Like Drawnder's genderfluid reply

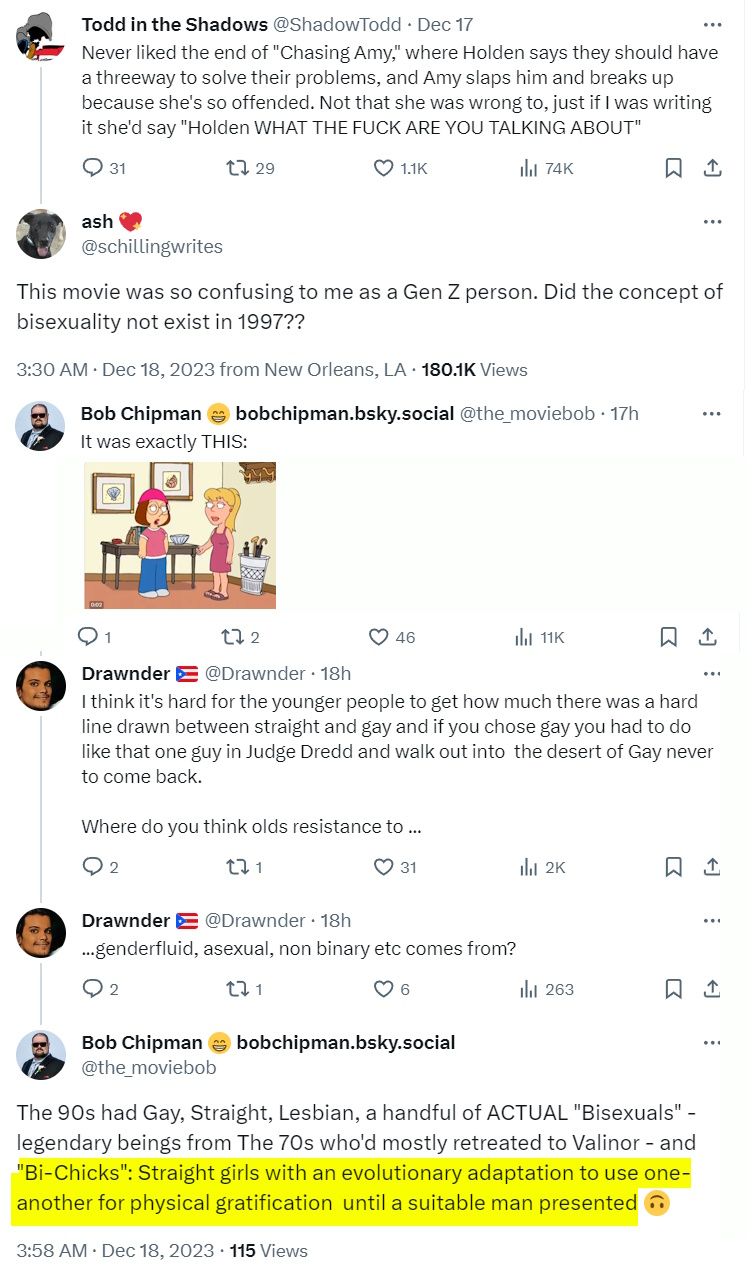point(384,989)
